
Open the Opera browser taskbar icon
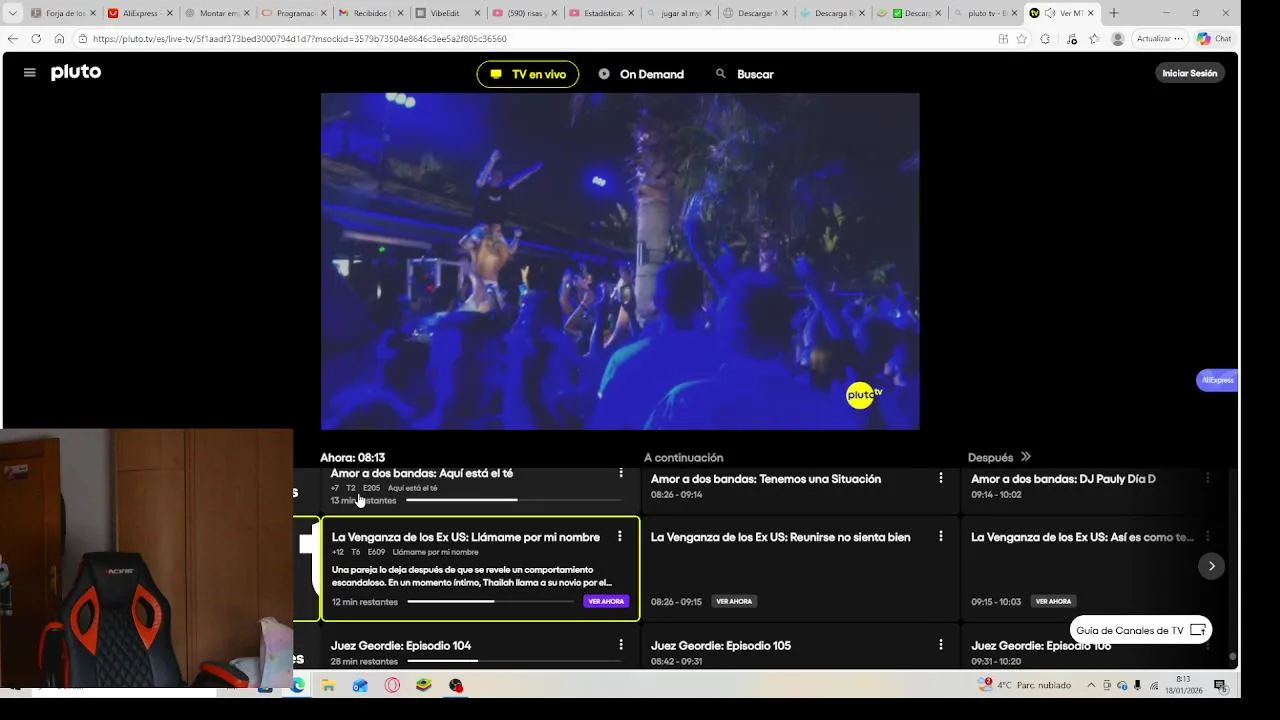coord(392,685)
